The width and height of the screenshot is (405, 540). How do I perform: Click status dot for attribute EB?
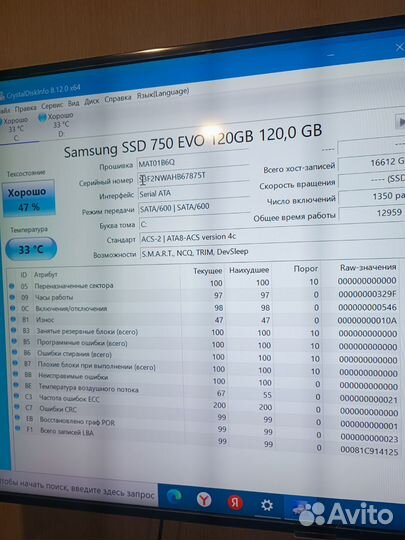(18, 418)
